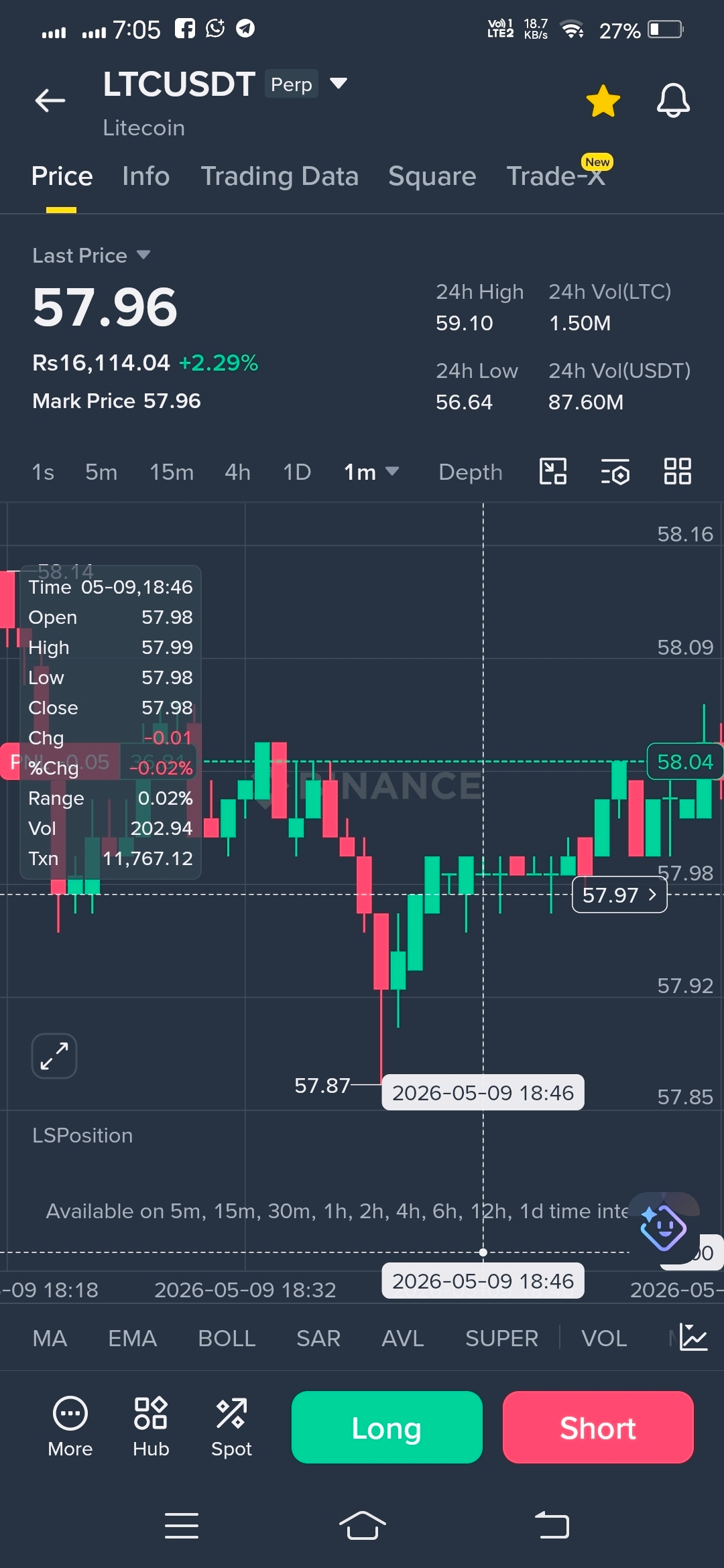Enable the SUPER indicator
Image resolution: width=724 pixels, height=1568 pixels.
click(x=501, y=1339)
